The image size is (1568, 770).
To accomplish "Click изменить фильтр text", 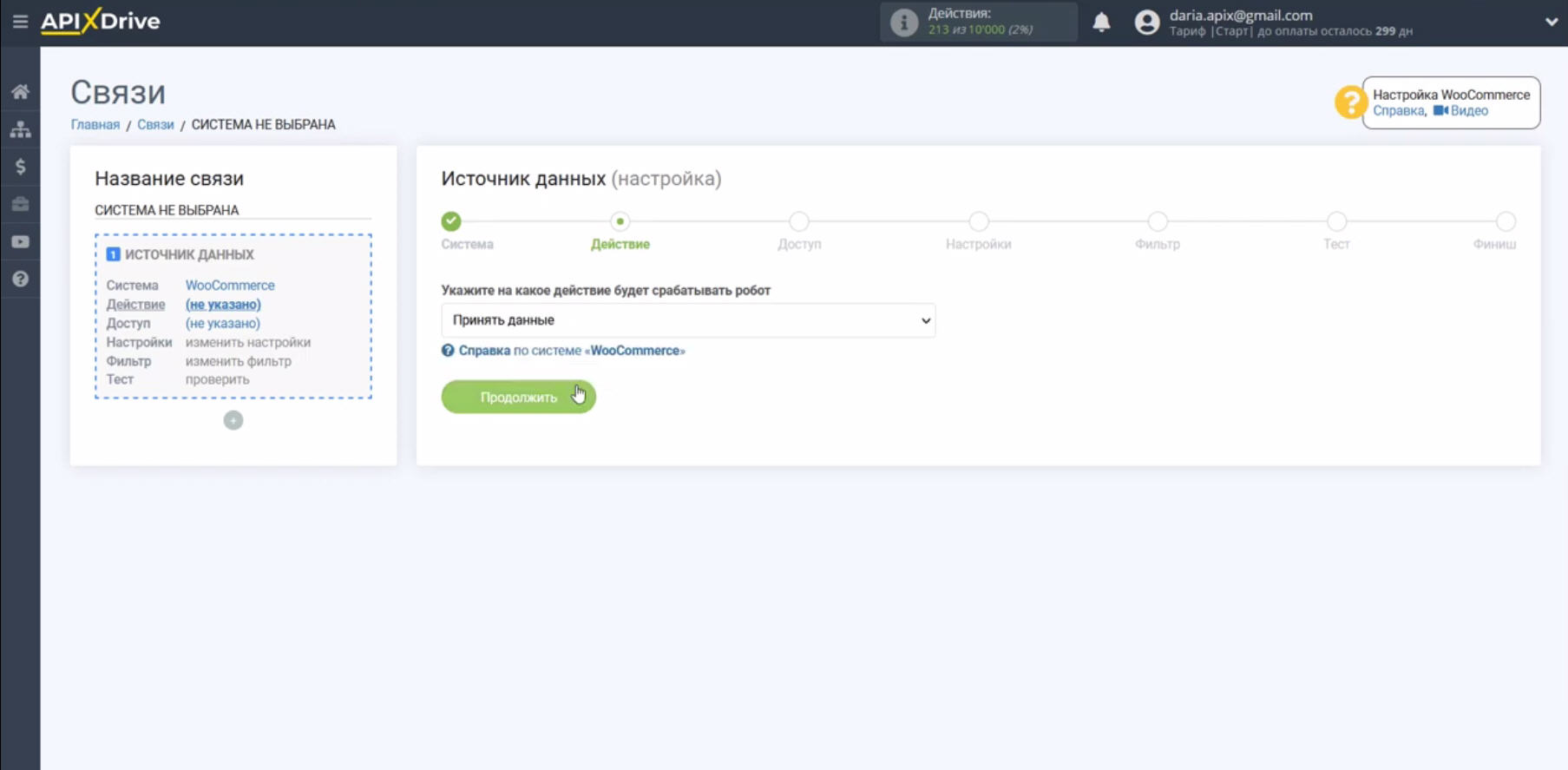I will [239, 361].
